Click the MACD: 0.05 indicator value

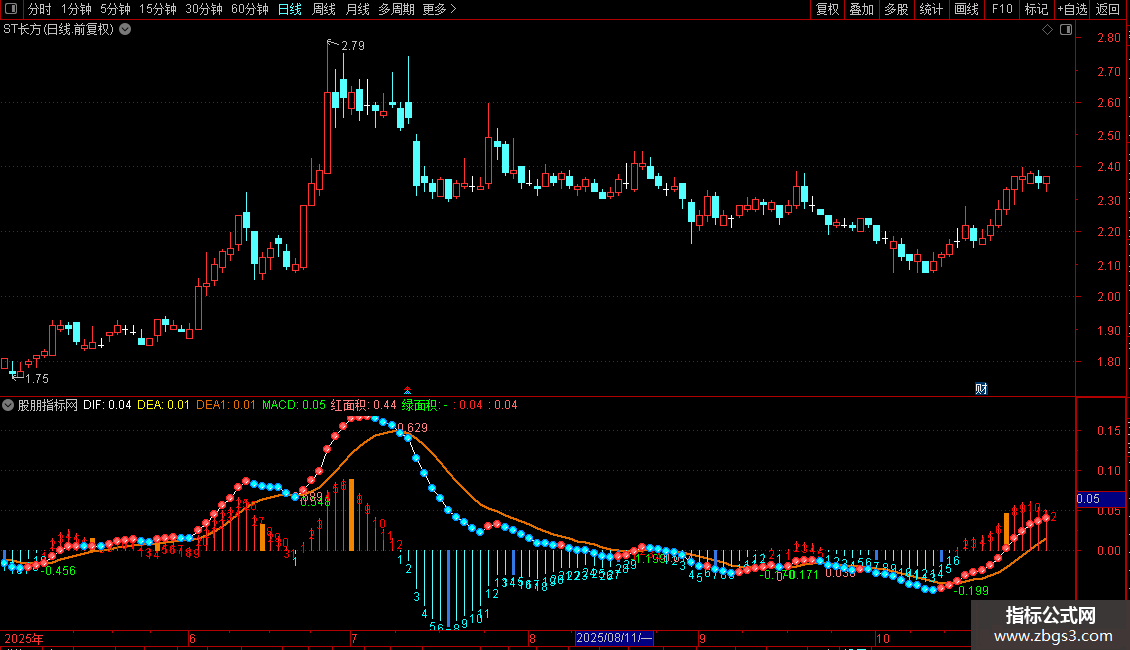click(x=293, y=405)
